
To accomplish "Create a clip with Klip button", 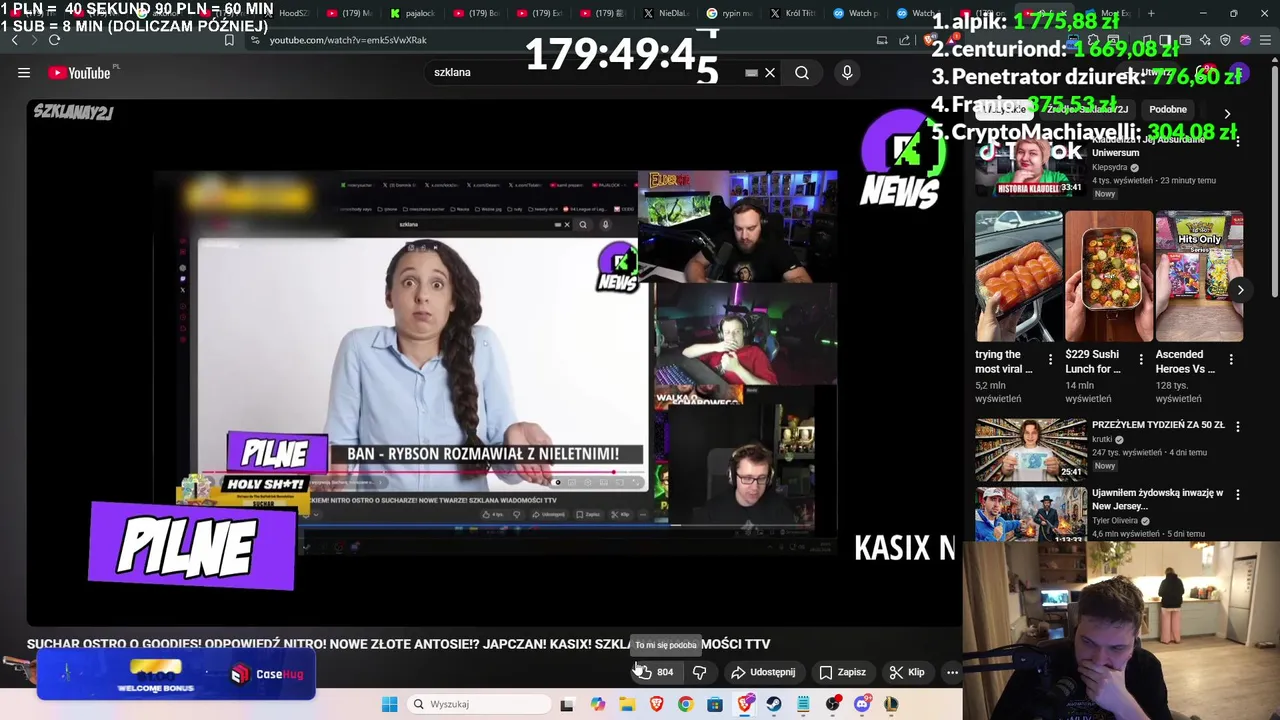I will (907, 672).
